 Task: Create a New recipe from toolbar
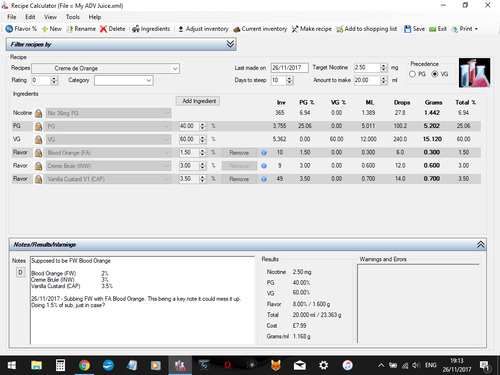(52, 29)
